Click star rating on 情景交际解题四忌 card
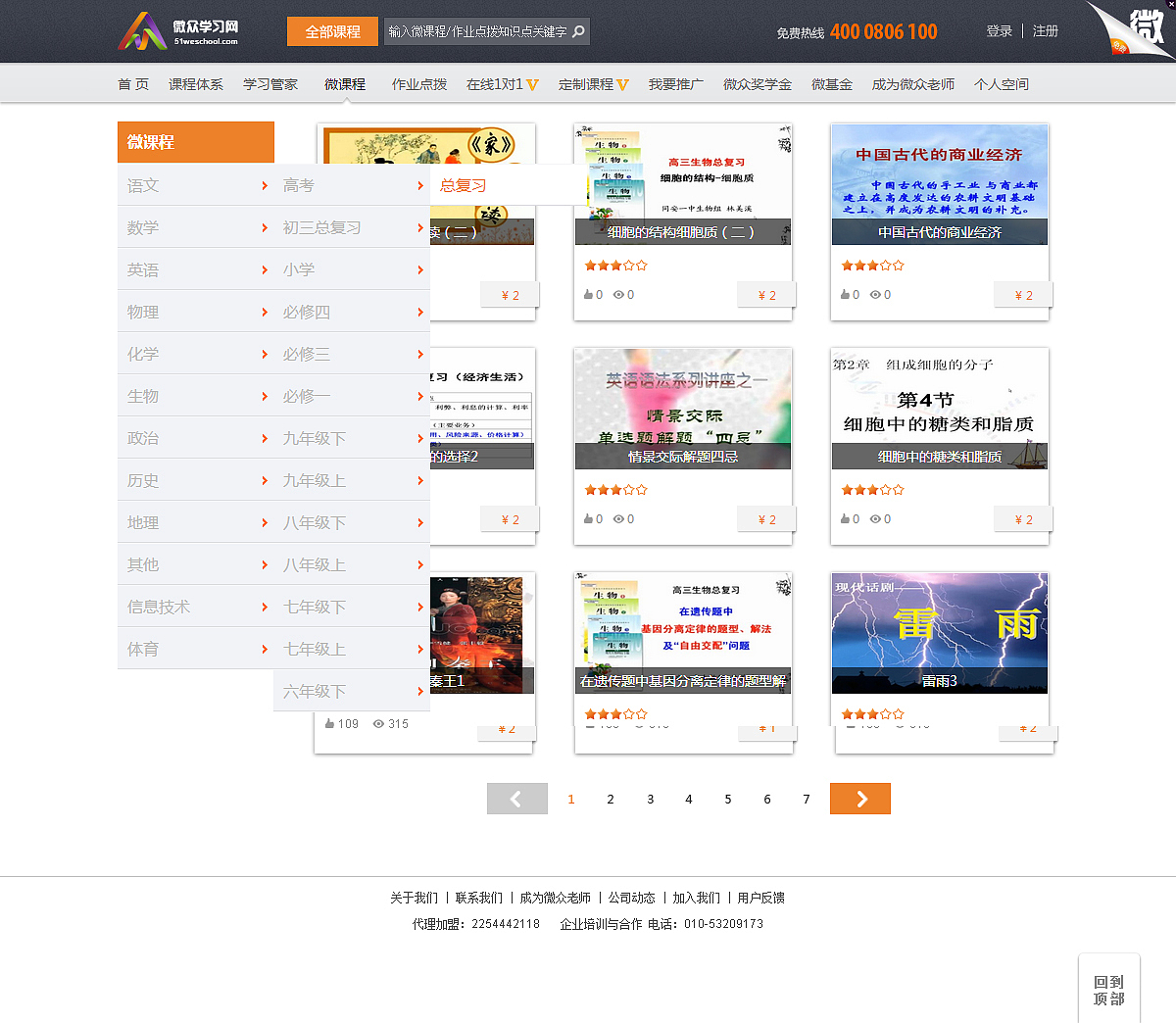This screenshot has height=1023, width=1176. click(616, 490)
